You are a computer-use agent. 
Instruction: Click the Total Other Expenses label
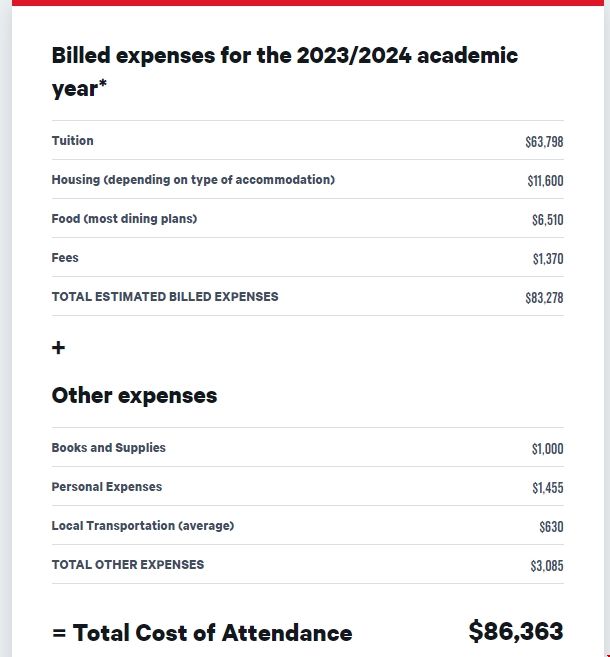tap(128, 565)
